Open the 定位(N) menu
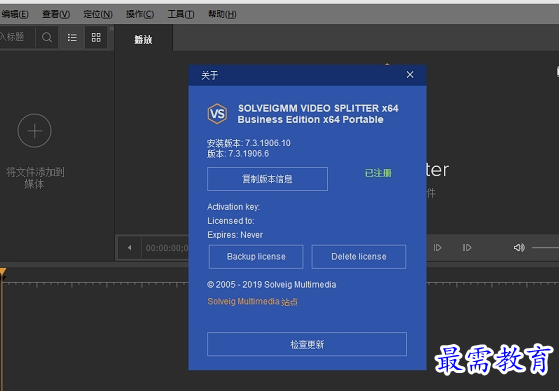559x391 pixels. tap(98, 14)
